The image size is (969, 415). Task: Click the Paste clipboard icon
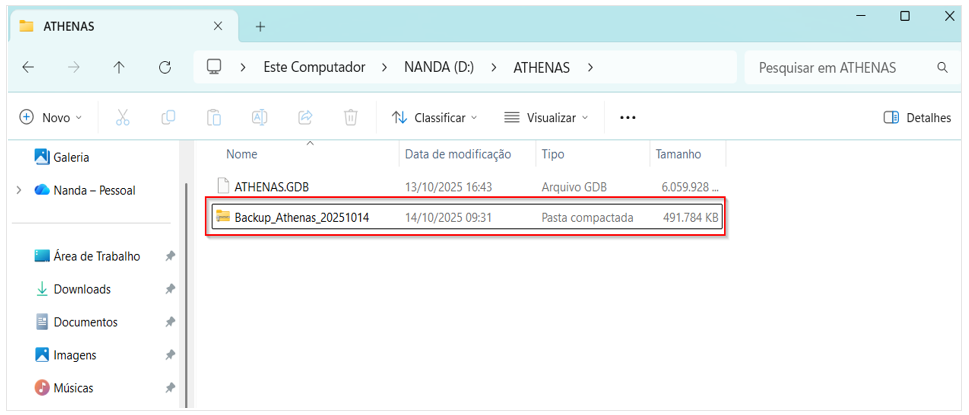tap(214, 118)
